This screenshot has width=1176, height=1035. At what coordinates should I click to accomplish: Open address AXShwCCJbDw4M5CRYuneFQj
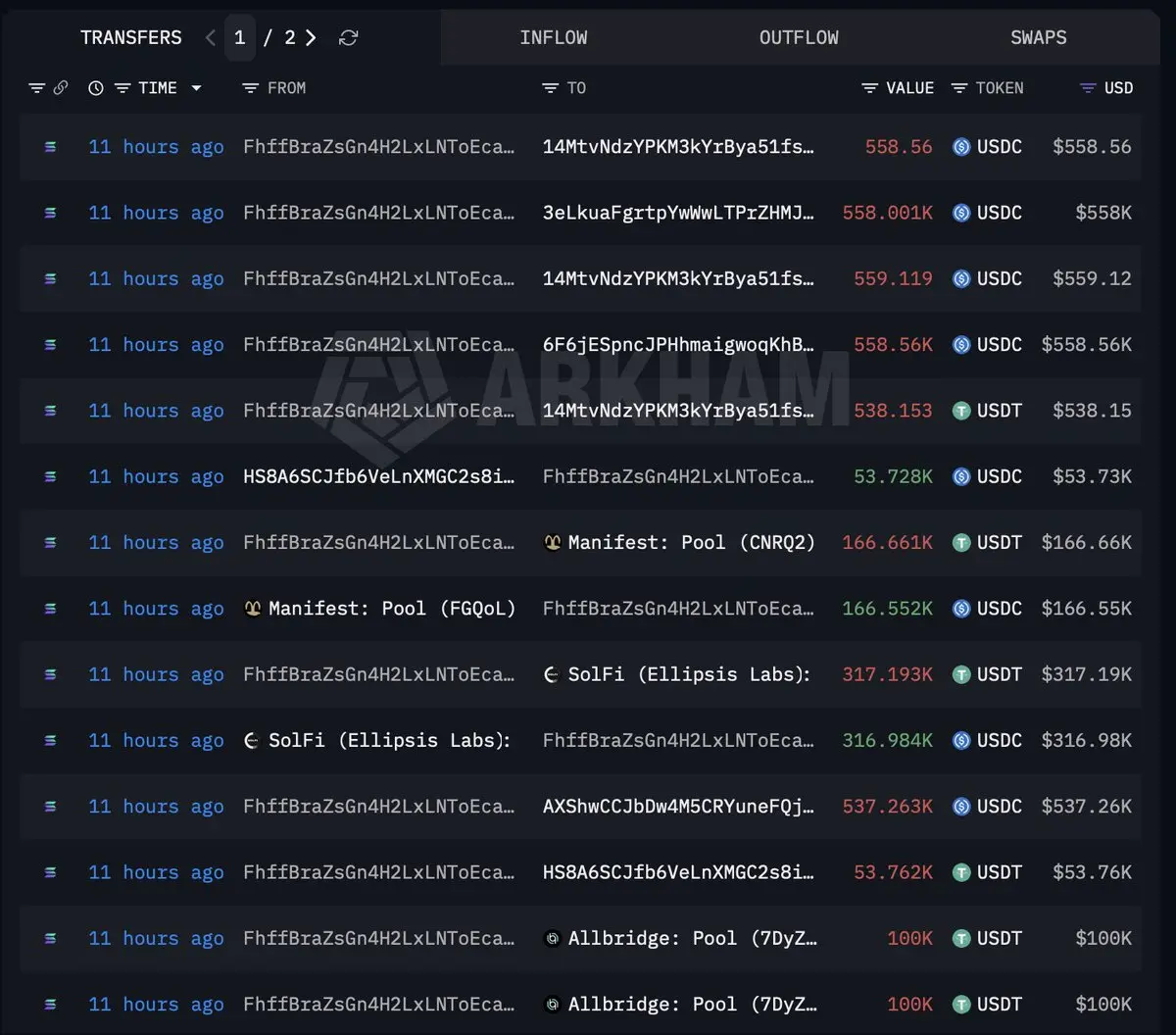point(678,807)
